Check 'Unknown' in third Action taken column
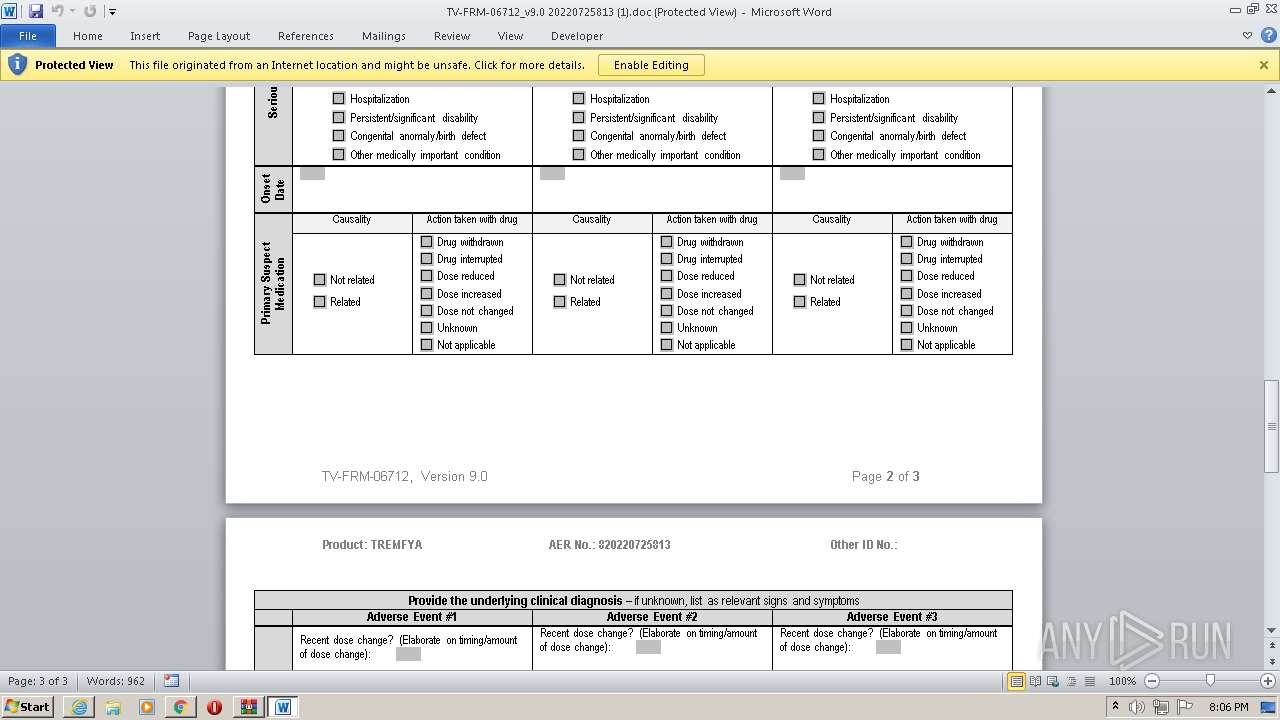1280x720 pixels. (x=907, y=328)
